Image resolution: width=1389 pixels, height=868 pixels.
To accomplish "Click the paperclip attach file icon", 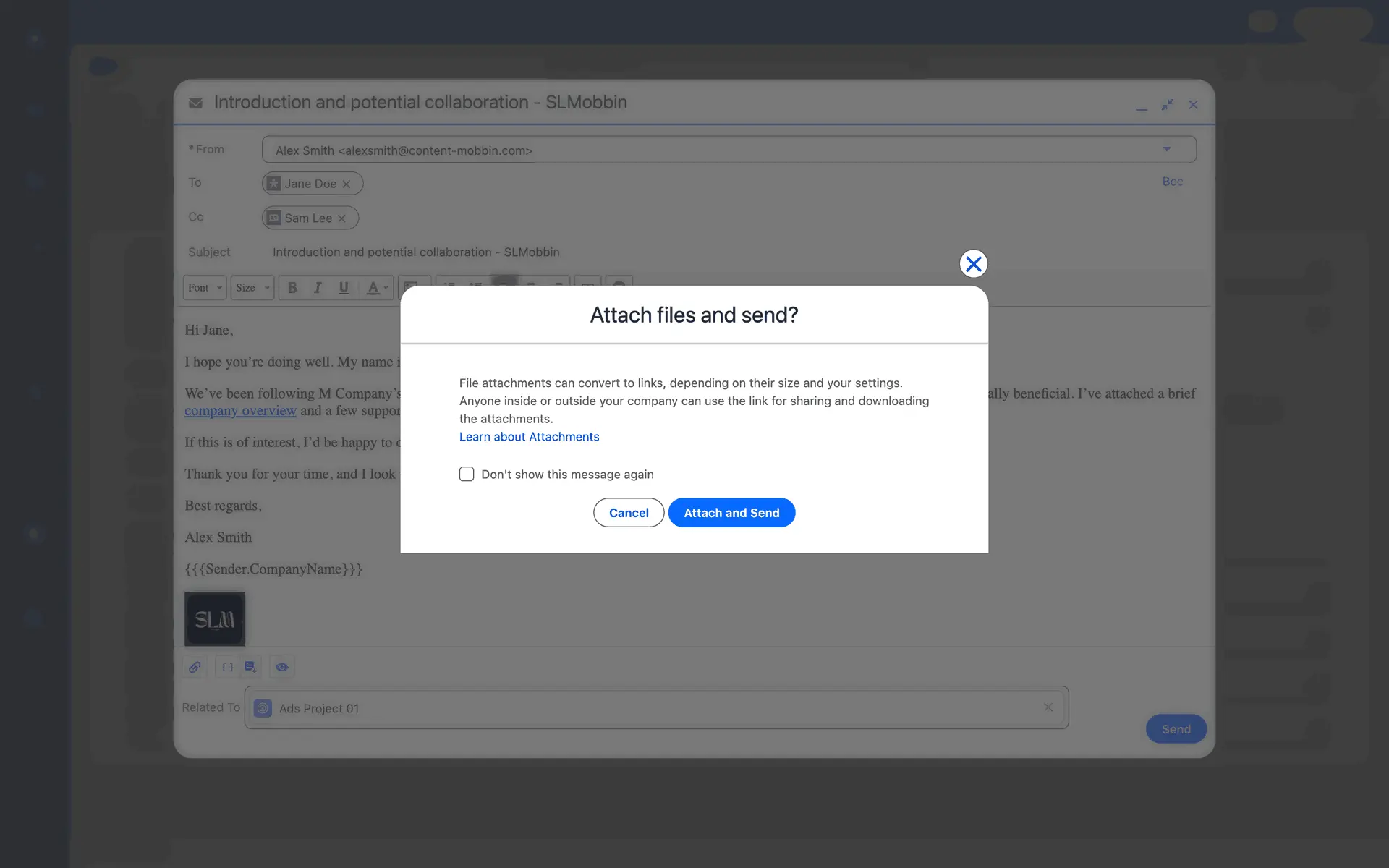I will [195, 667].
